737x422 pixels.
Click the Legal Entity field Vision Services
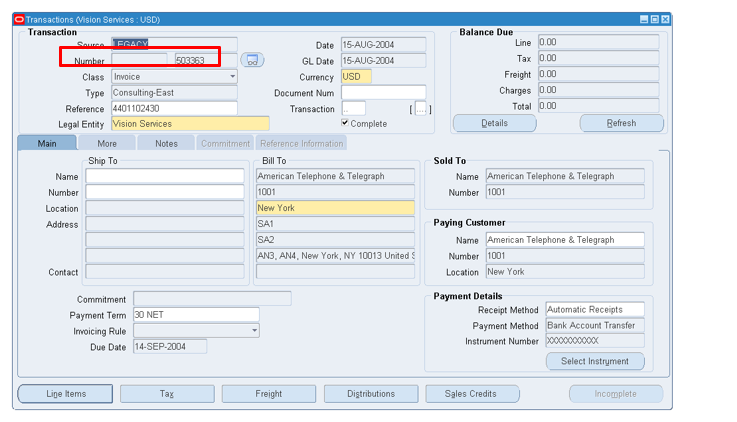pyautogui.click(x=190, y=124)
